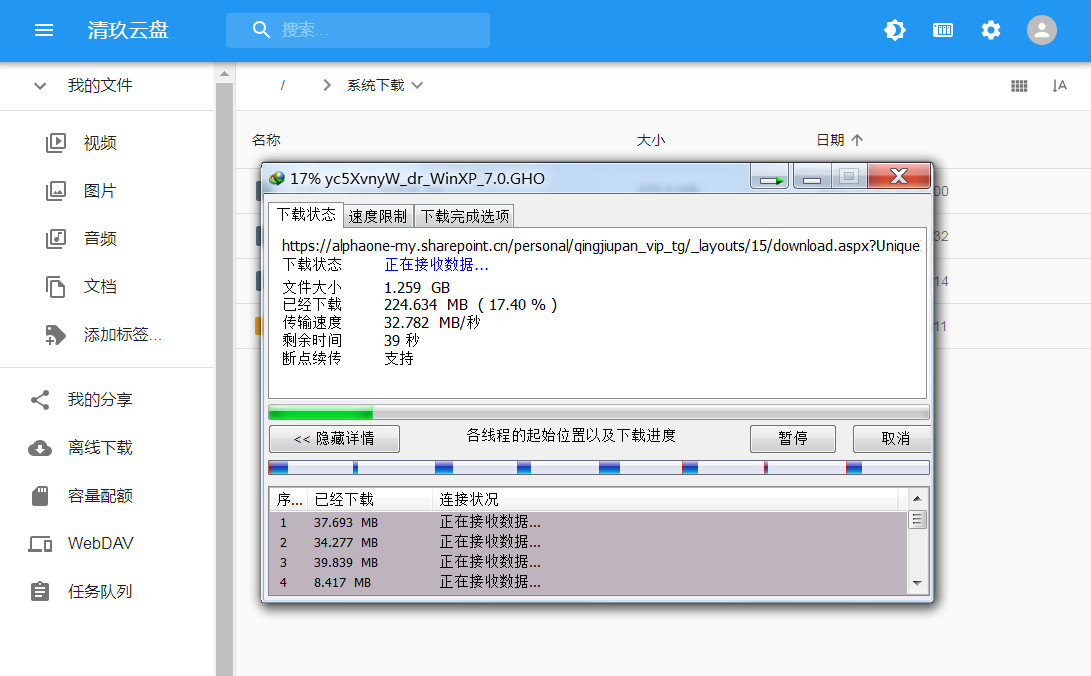
Task: Cancel the download with 取消 button
Action: [892, 438]
